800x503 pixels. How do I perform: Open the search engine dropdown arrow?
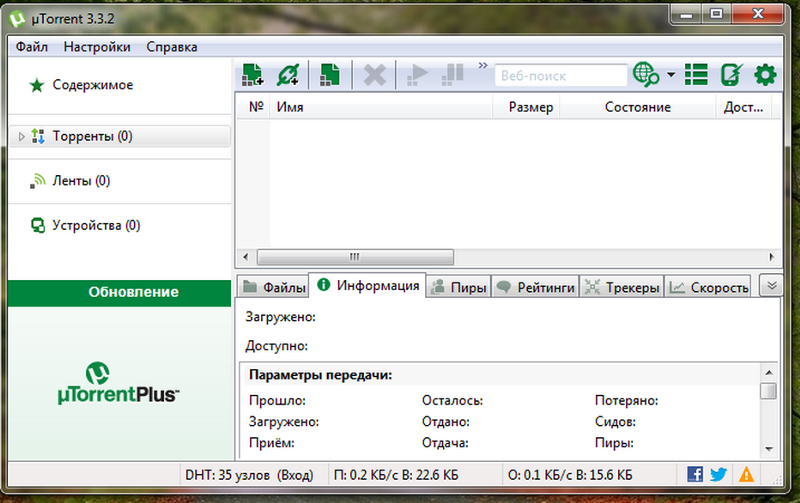[671, 75]
